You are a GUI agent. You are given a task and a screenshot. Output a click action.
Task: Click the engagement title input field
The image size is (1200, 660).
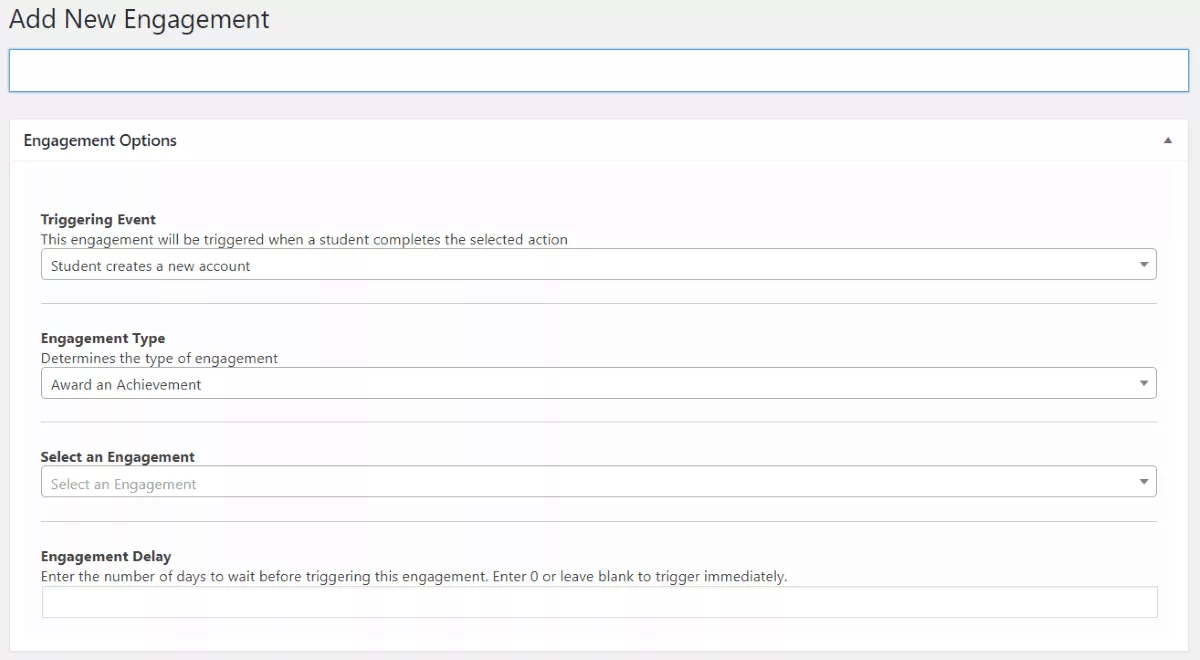tap(599, 71)
